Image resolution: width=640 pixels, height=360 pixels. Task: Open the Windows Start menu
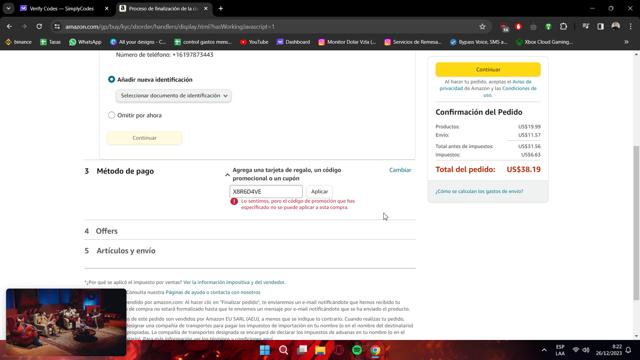coord(265,350)
